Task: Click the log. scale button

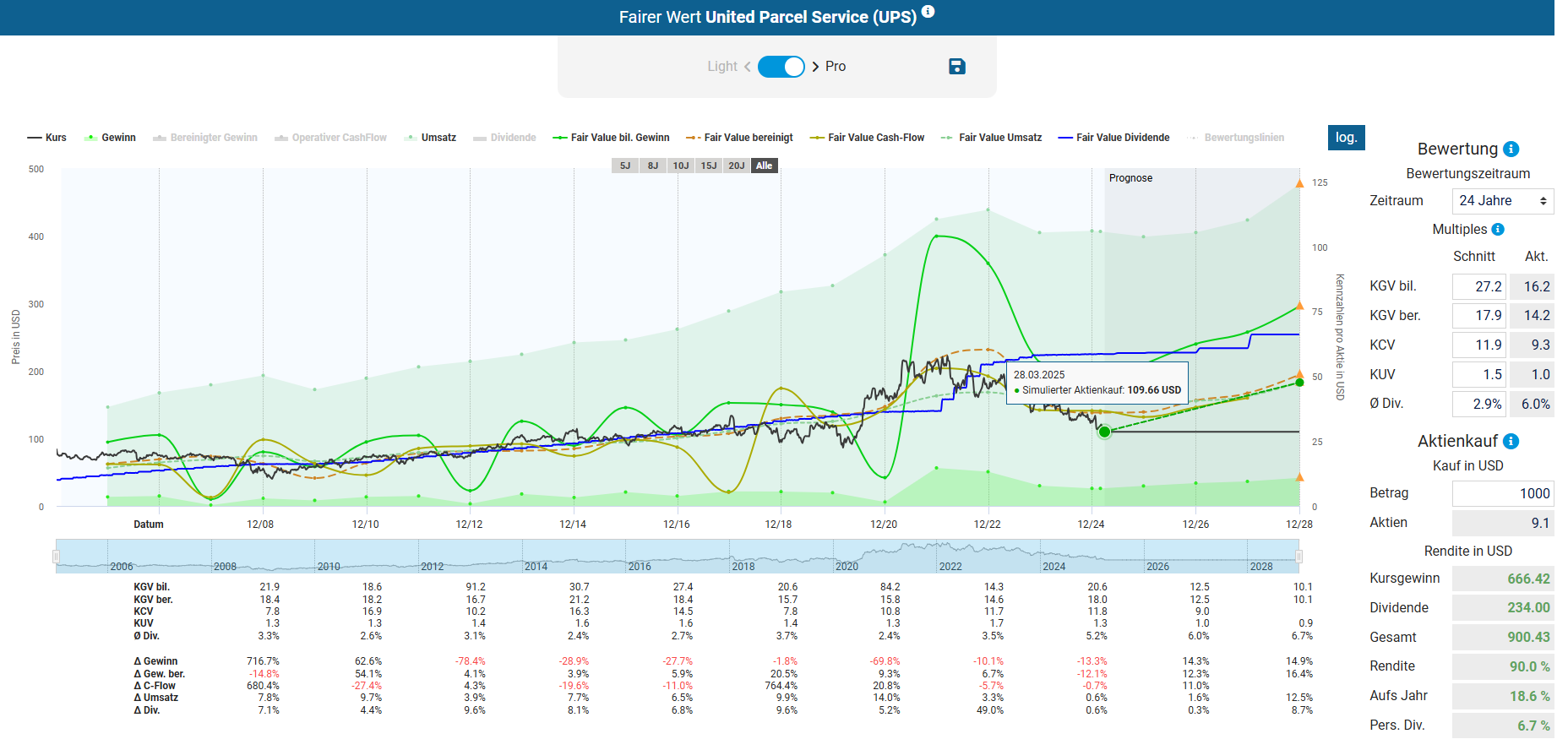Action: pos(1346,138)
